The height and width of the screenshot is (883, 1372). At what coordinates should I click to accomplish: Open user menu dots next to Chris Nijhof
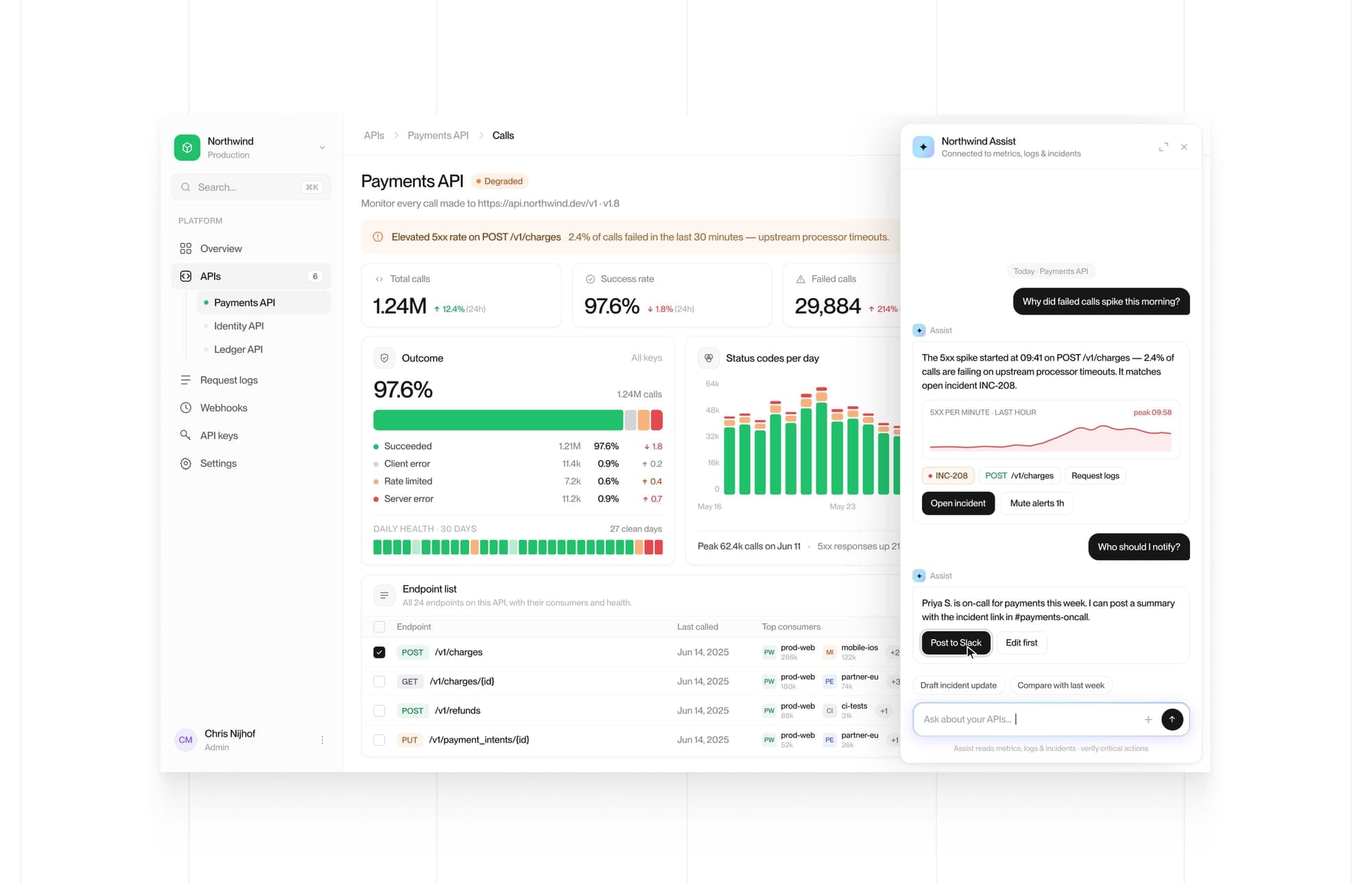point(322,740)
